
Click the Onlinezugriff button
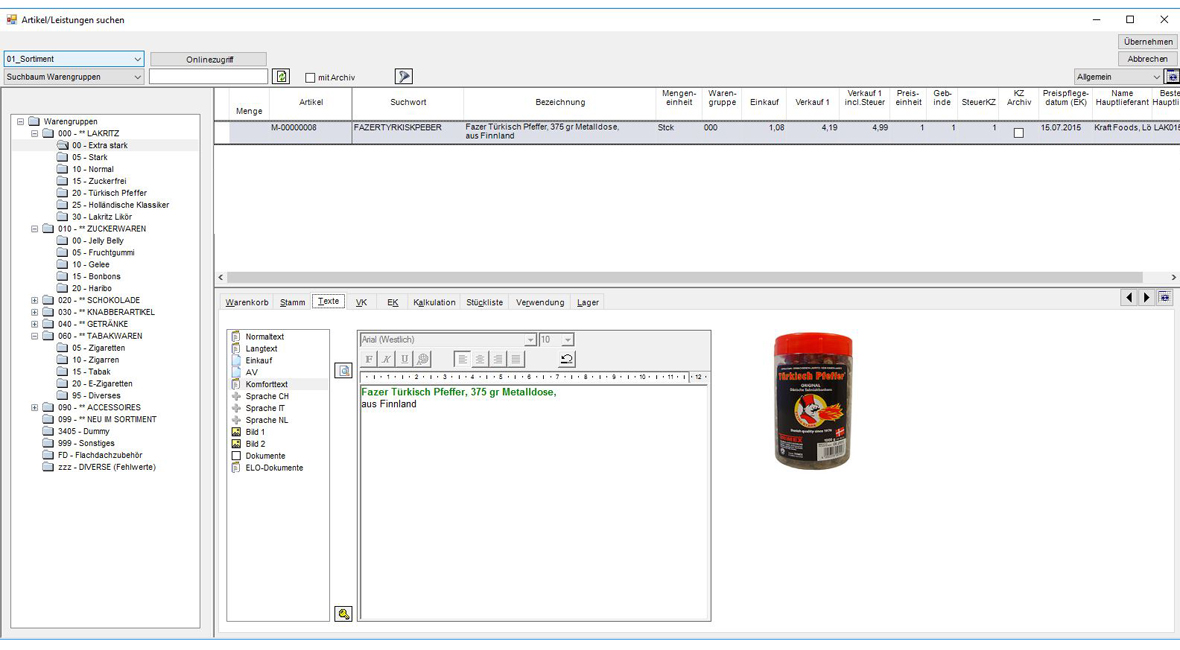click(x=208, y=59)
